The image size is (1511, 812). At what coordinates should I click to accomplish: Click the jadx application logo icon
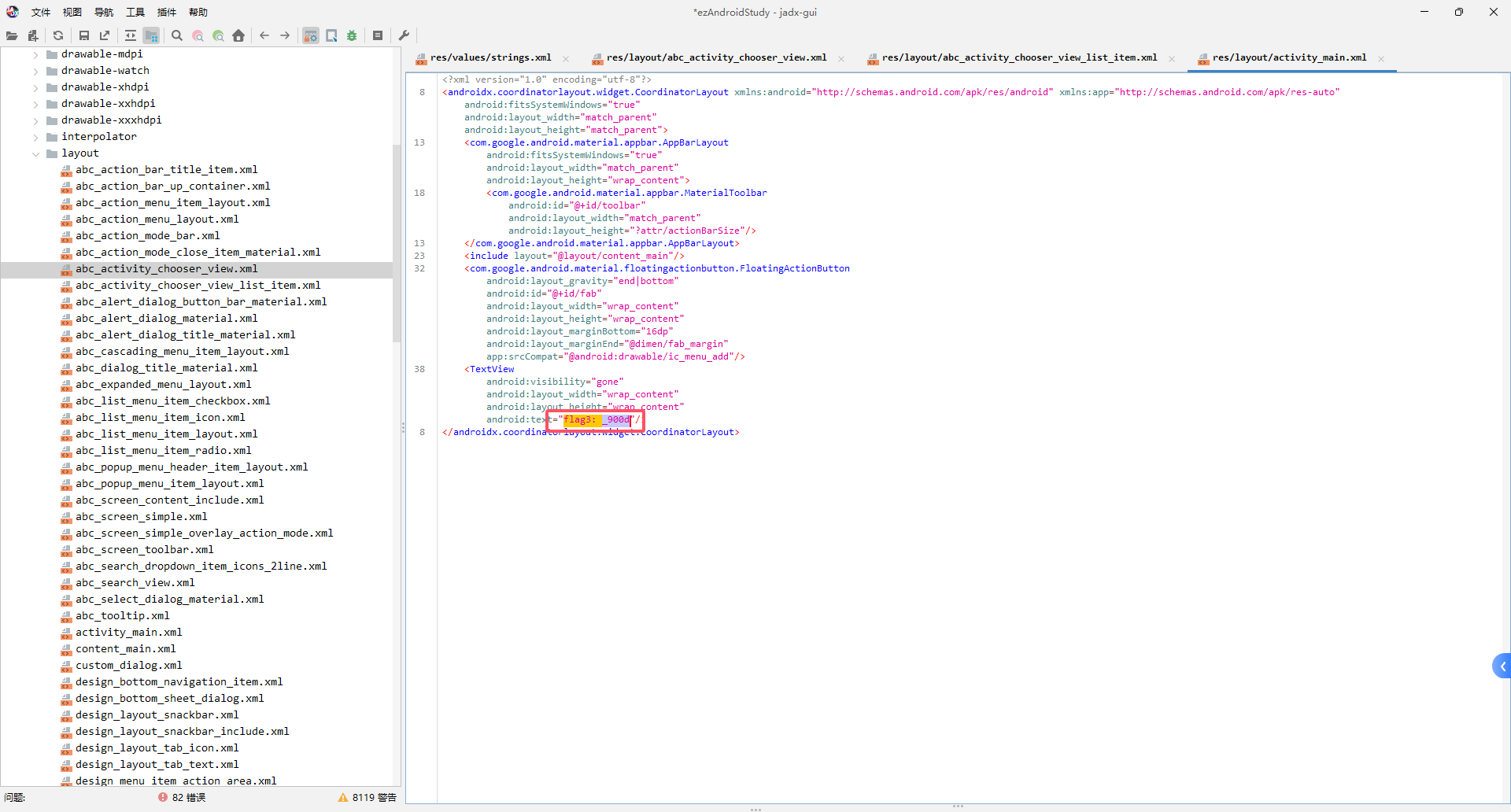tap(13, 12)
